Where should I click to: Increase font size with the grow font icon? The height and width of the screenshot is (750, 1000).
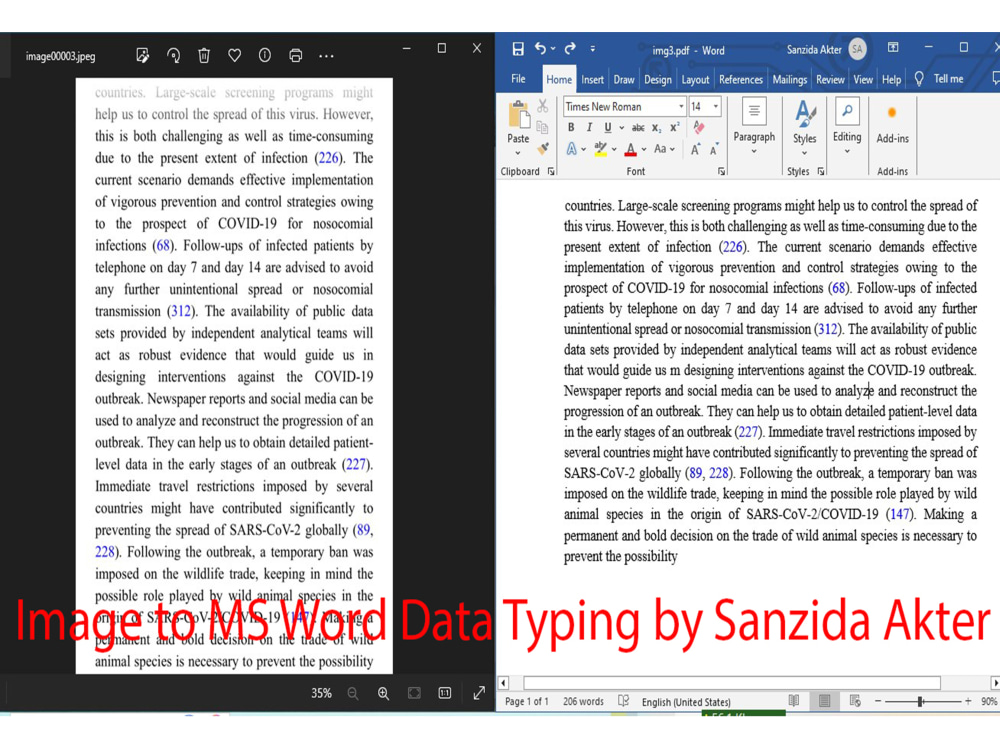point(696,149)
